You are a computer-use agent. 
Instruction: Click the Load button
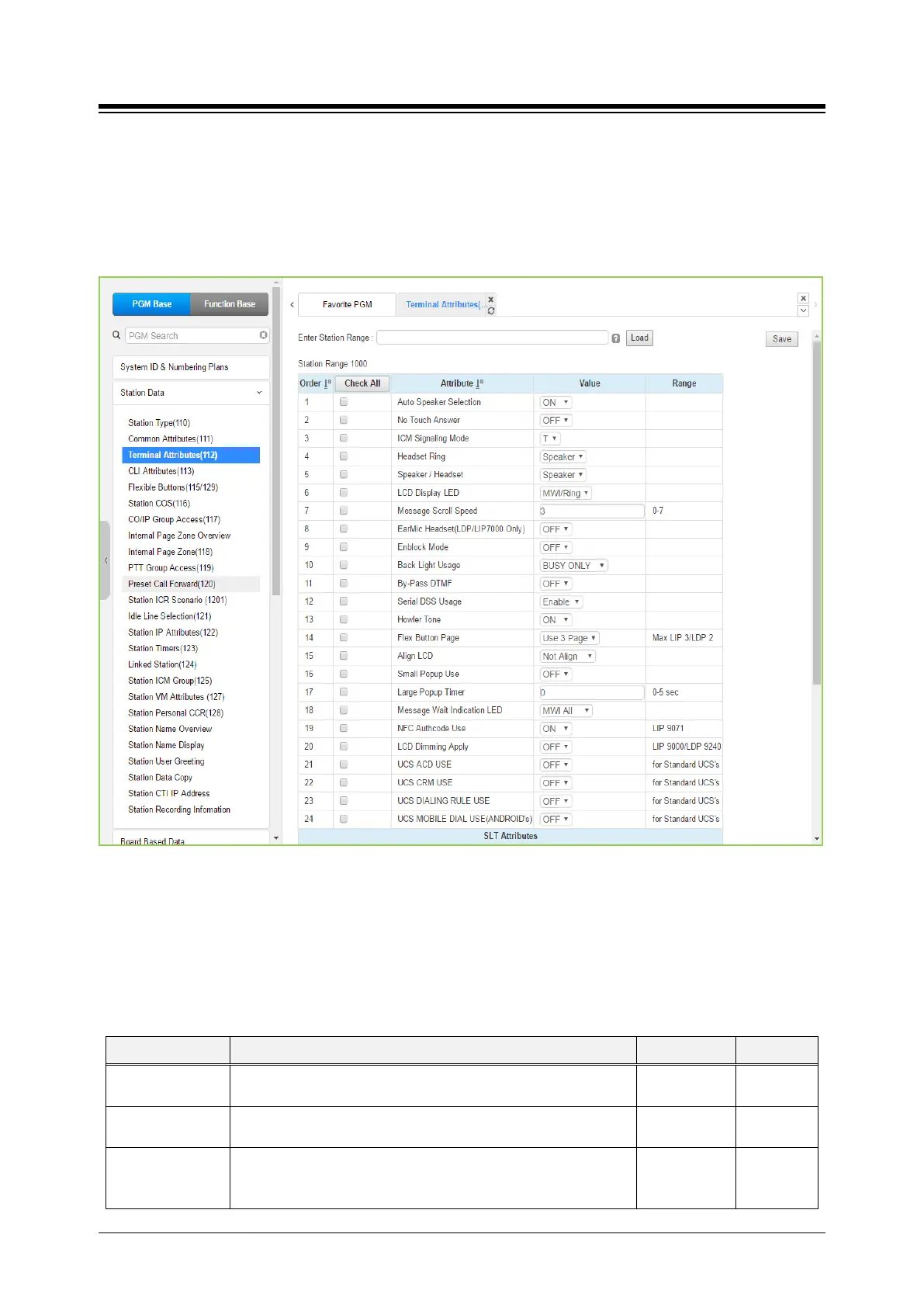(x=639, y=338)
